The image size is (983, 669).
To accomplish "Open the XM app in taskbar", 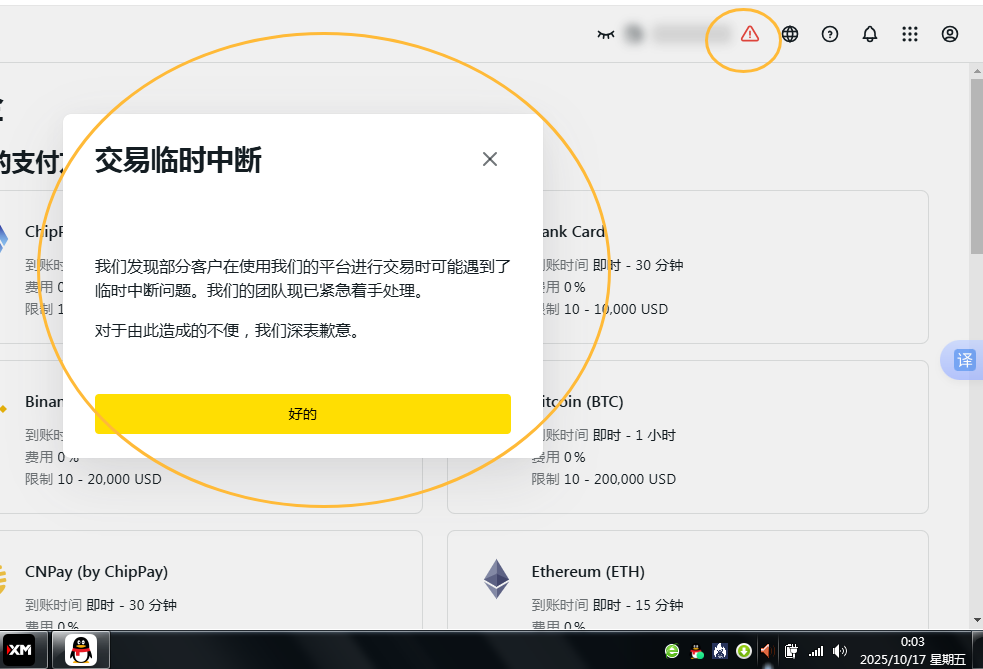I will click(x=20, y=650).
